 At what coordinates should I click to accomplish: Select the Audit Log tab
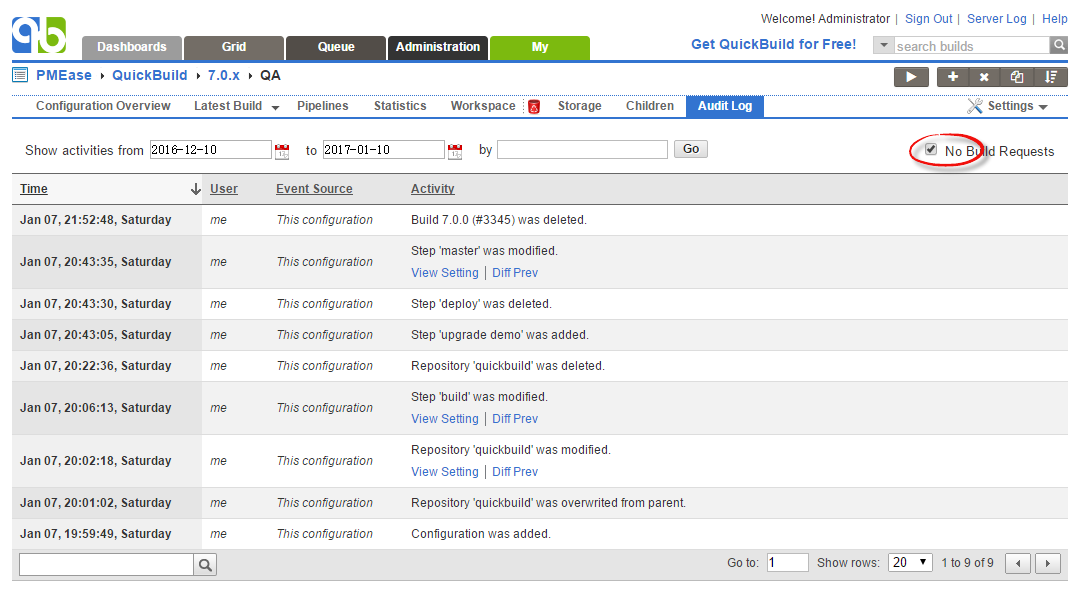[725, 106]
